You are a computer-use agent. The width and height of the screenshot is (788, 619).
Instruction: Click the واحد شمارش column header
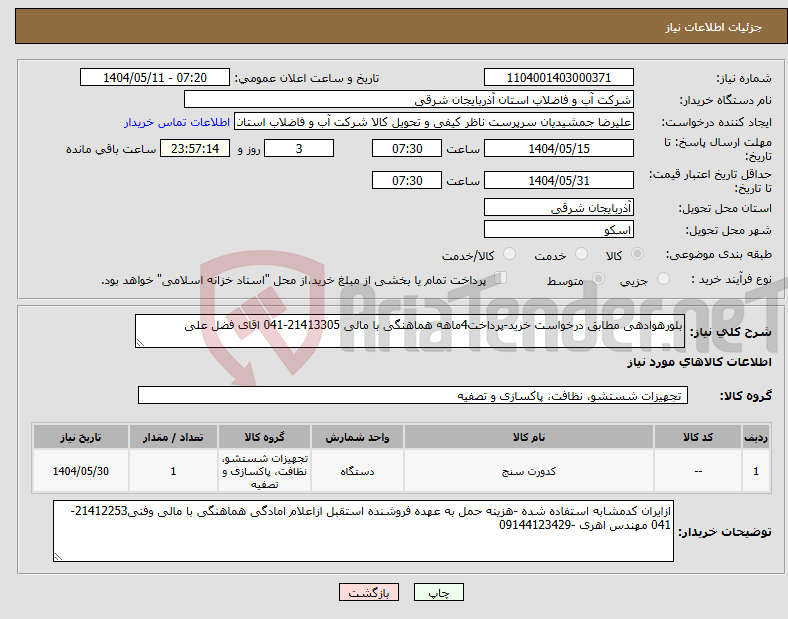pyautogui.click(x=357, y=437)
